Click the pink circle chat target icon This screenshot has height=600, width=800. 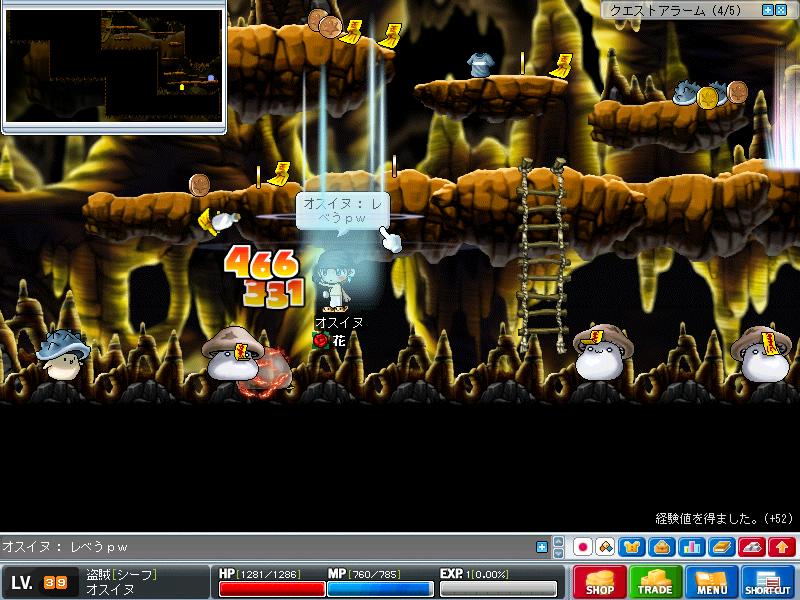(x=582, y=547)
